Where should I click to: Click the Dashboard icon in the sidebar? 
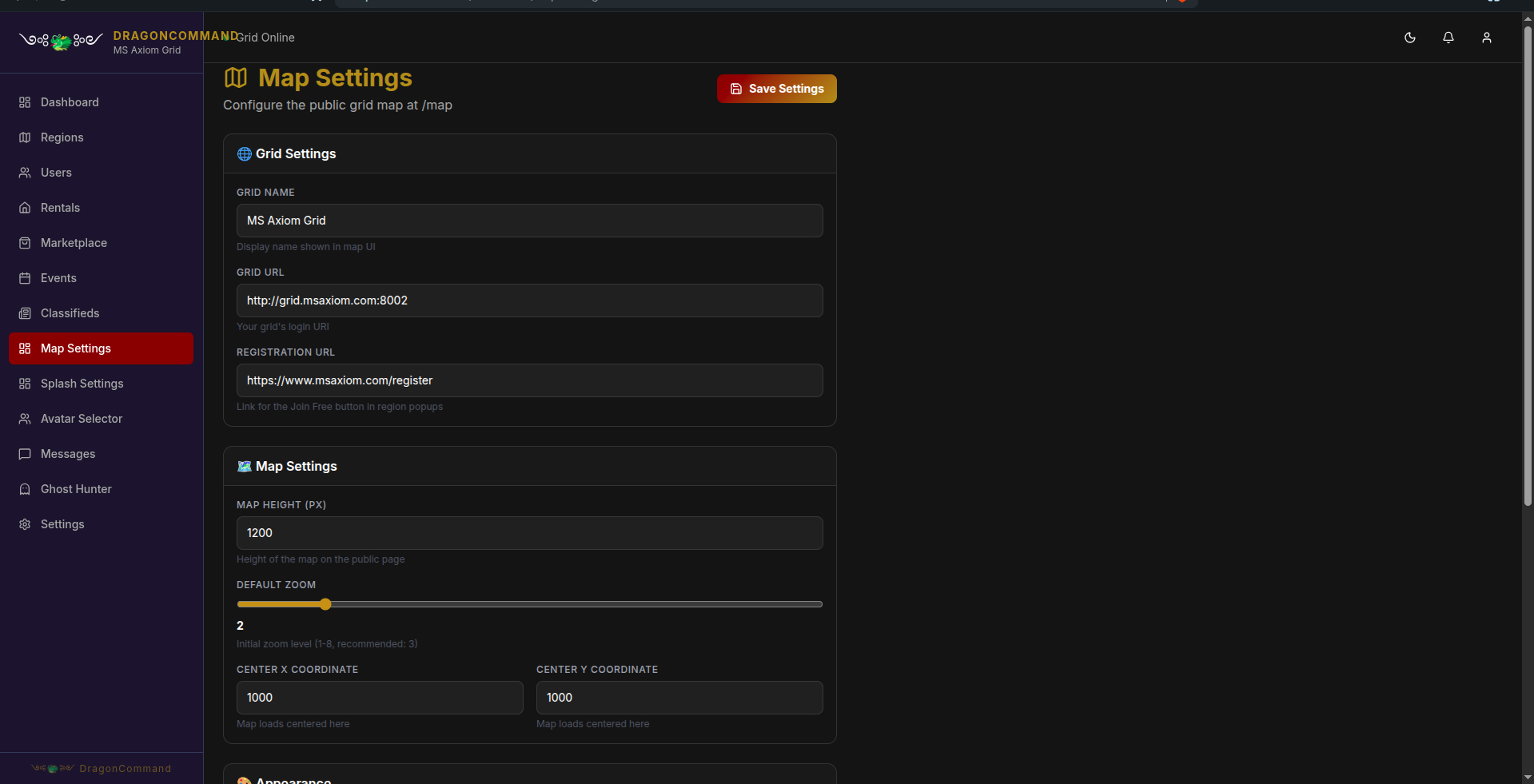tap(25, 102)
